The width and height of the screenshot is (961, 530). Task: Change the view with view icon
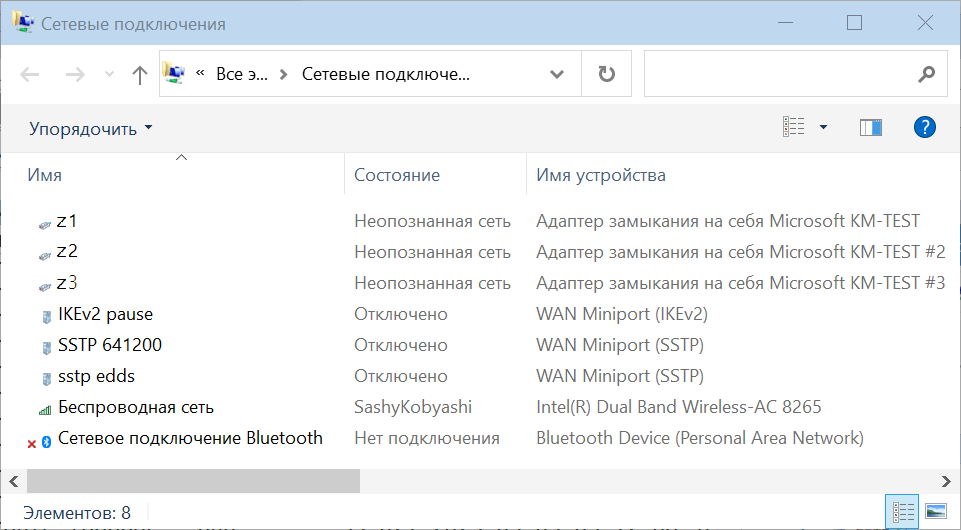[x=793, y=127]
